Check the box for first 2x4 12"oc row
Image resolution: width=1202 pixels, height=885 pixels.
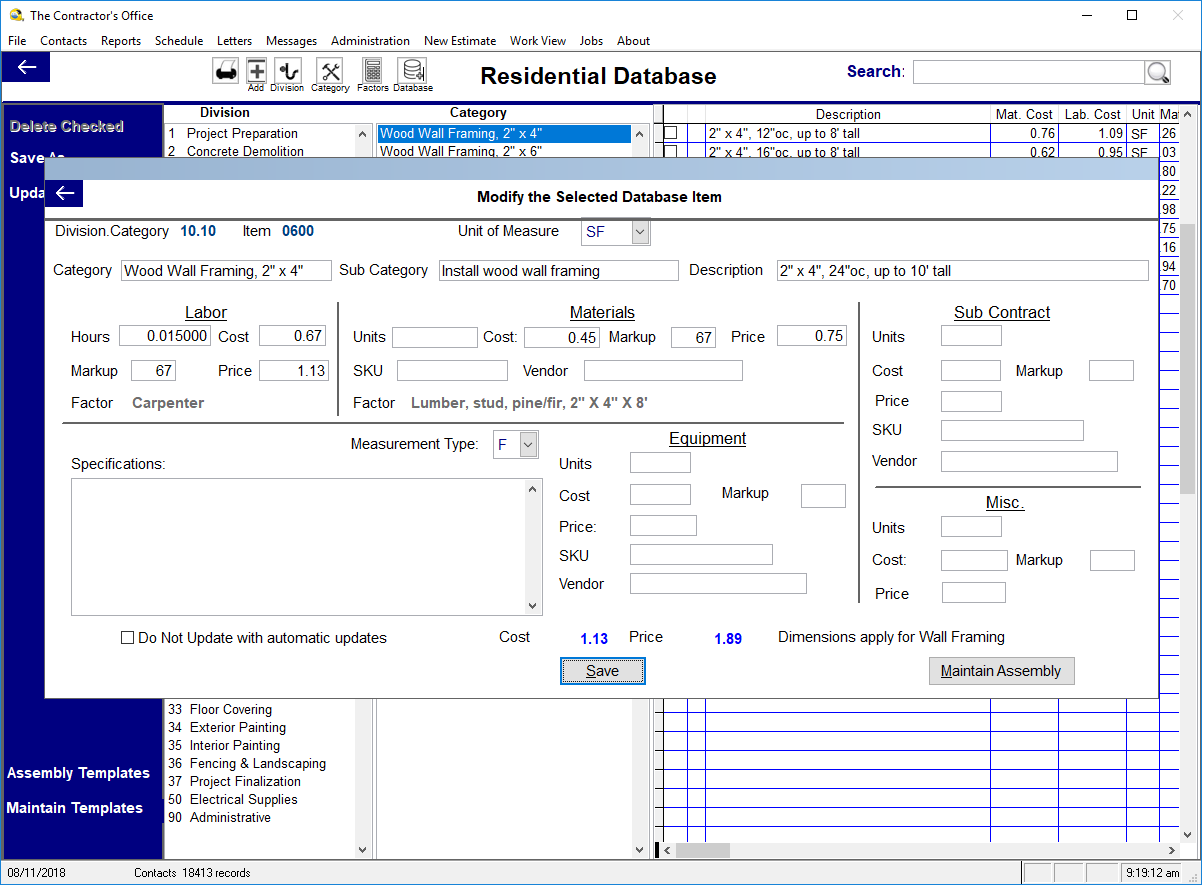[671, 133]
